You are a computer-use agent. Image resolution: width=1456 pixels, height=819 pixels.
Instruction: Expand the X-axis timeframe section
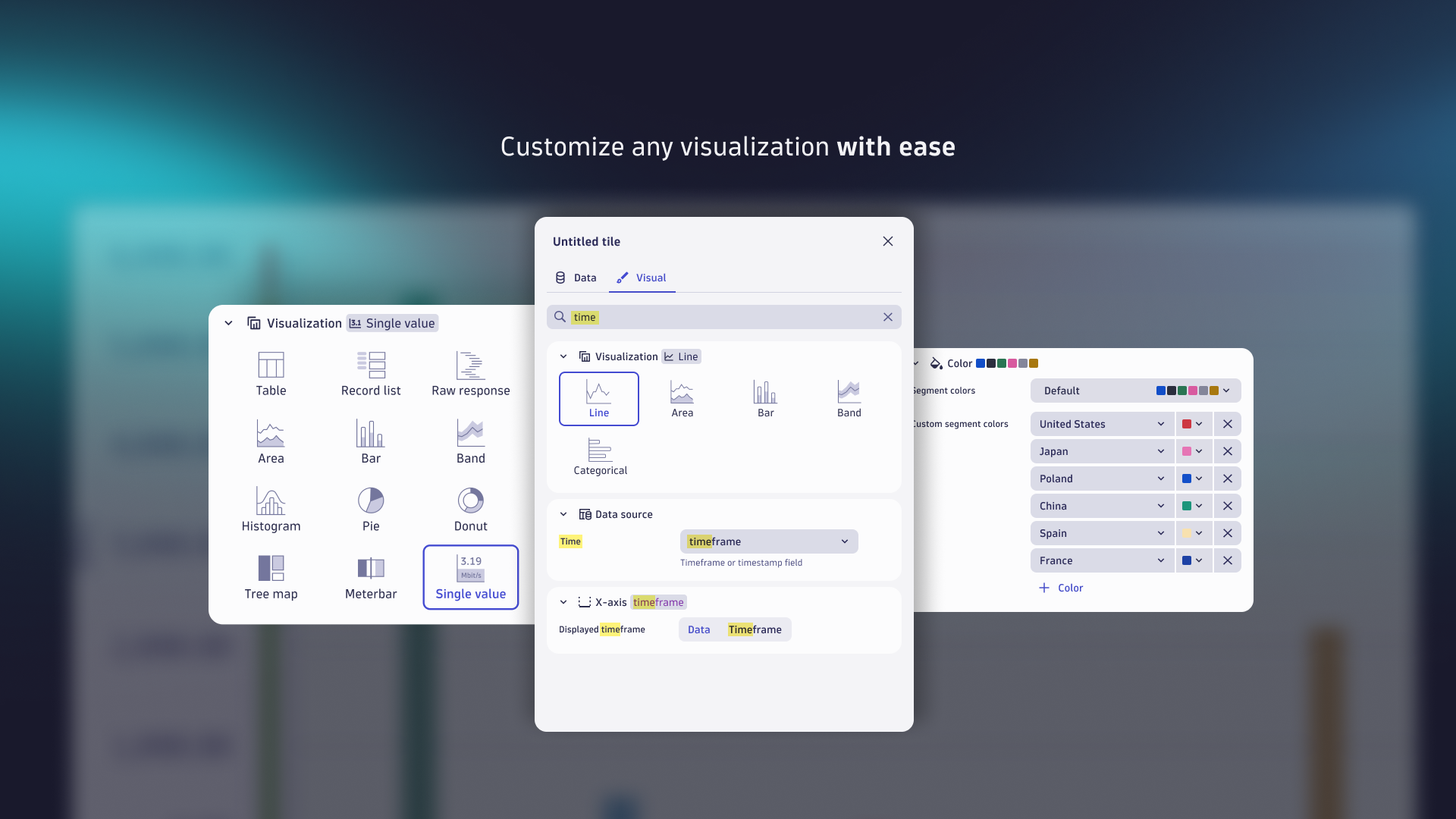click(x=564, y=602)
